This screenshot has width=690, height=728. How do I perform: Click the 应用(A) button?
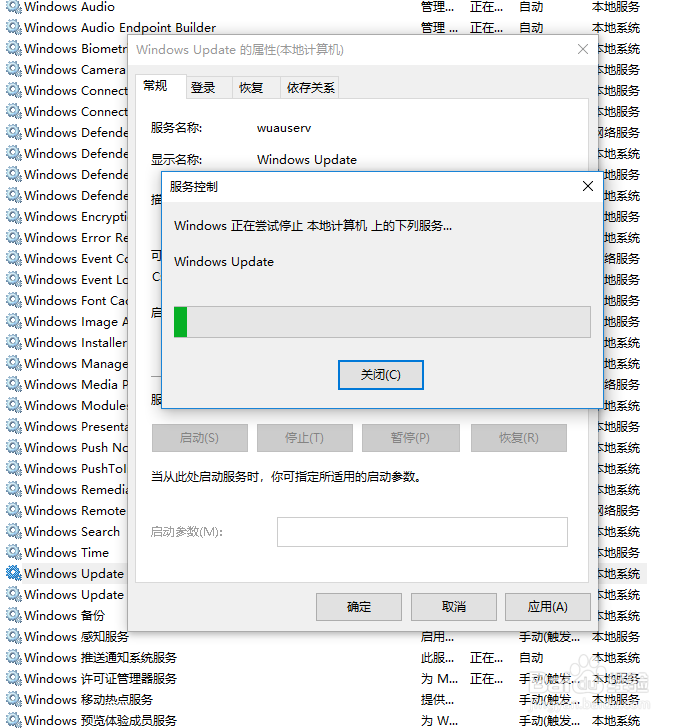pyautogui.click(x=547, y=607)
